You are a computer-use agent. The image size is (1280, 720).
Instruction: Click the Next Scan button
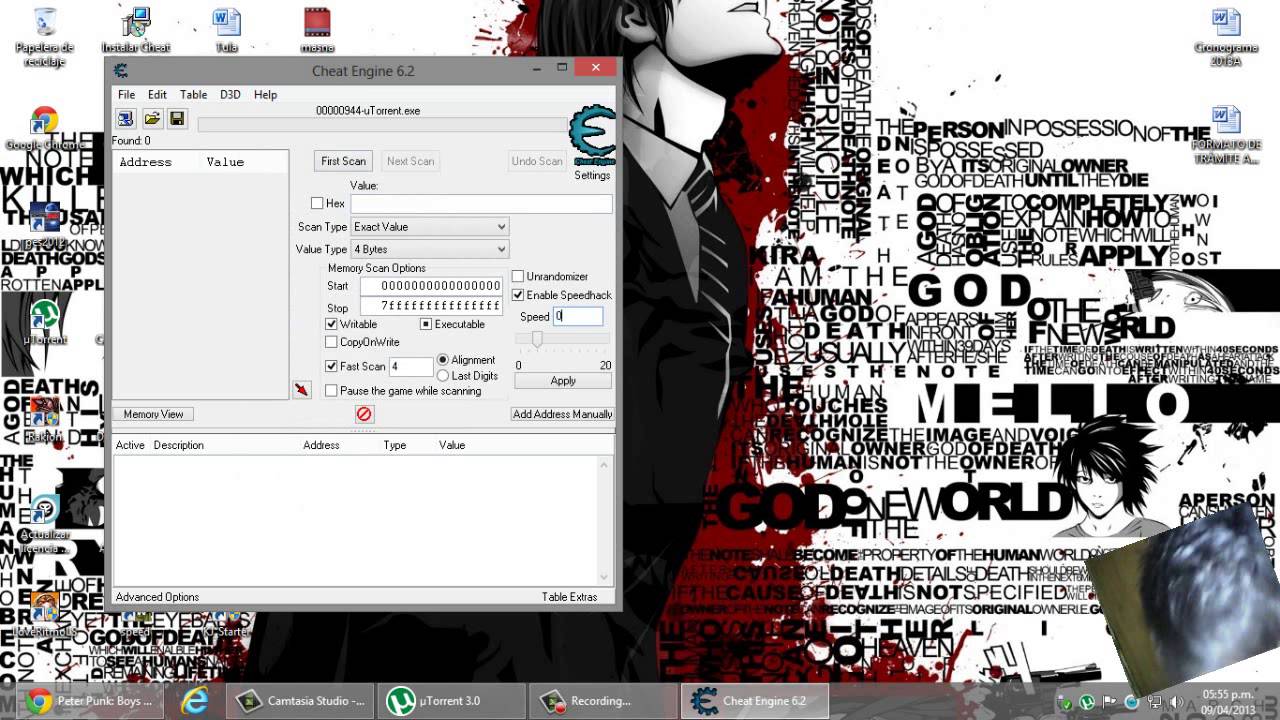(x=410, y=161)
